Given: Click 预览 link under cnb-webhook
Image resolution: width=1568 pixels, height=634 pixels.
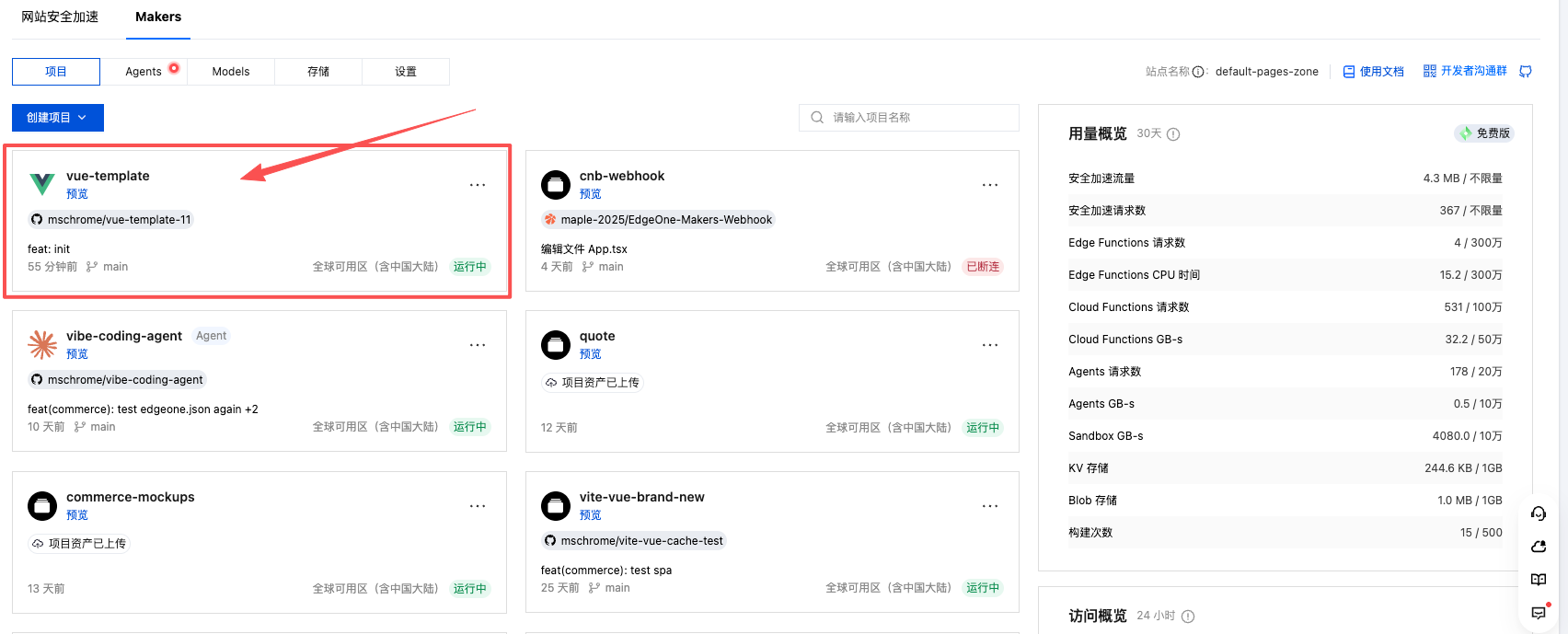Looking at the screenshot, I should tap(591, 194).
